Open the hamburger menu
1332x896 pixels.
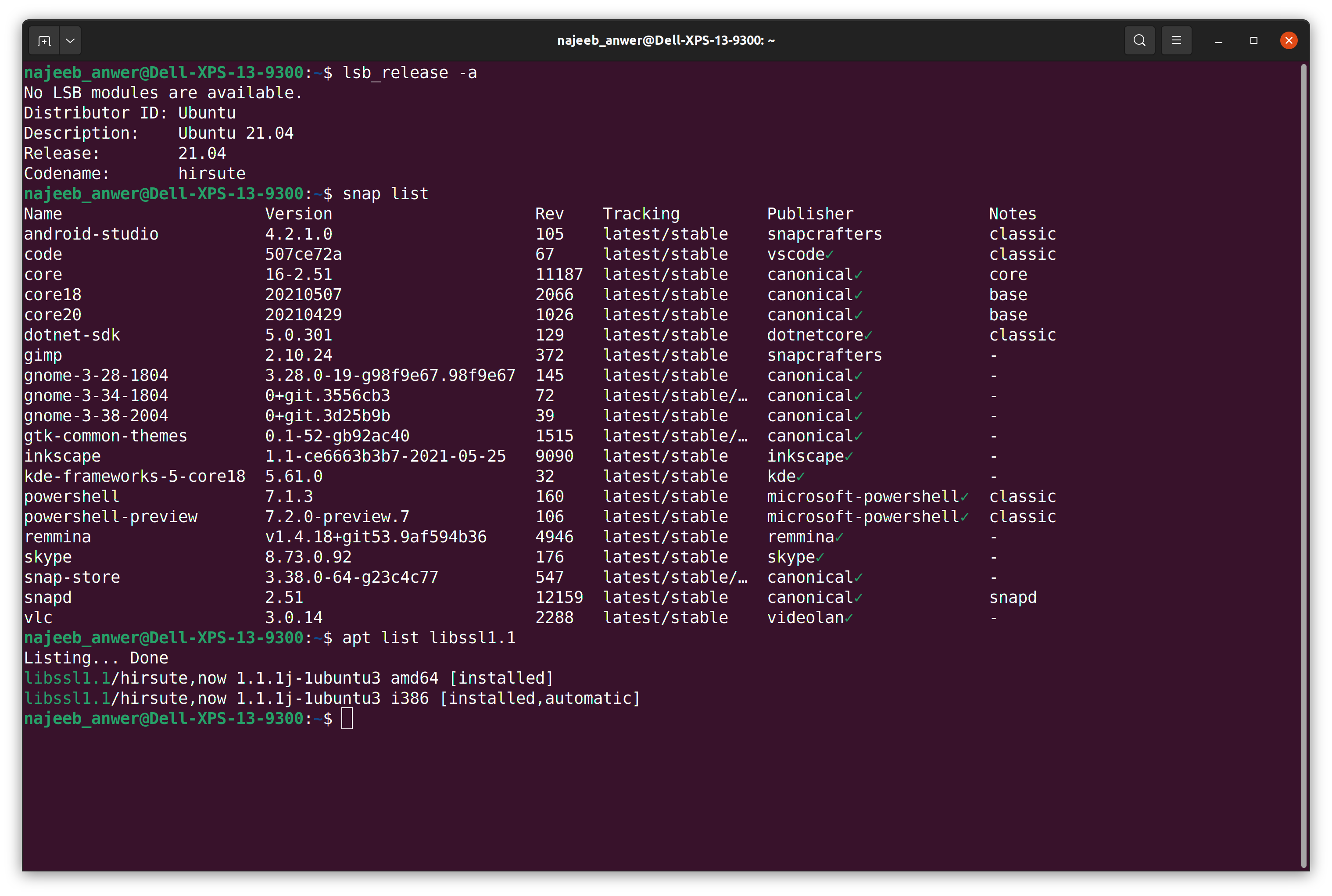point(1176,40)
